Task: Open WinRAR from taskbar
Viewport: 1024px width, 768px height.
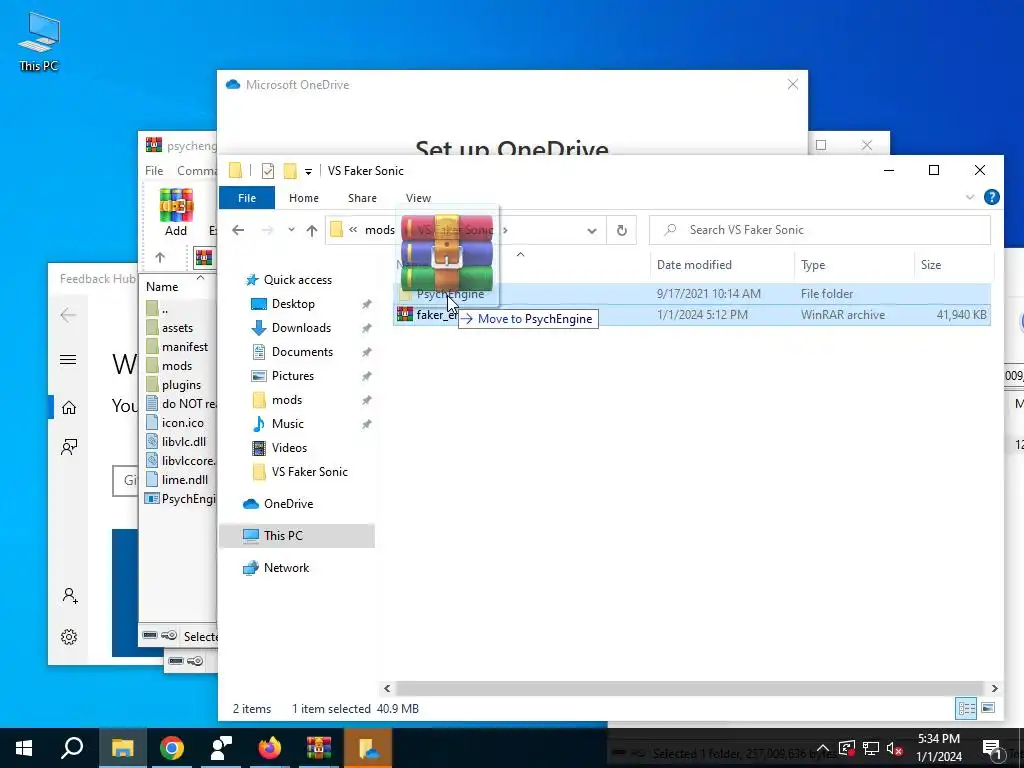Action: point(319,748)
